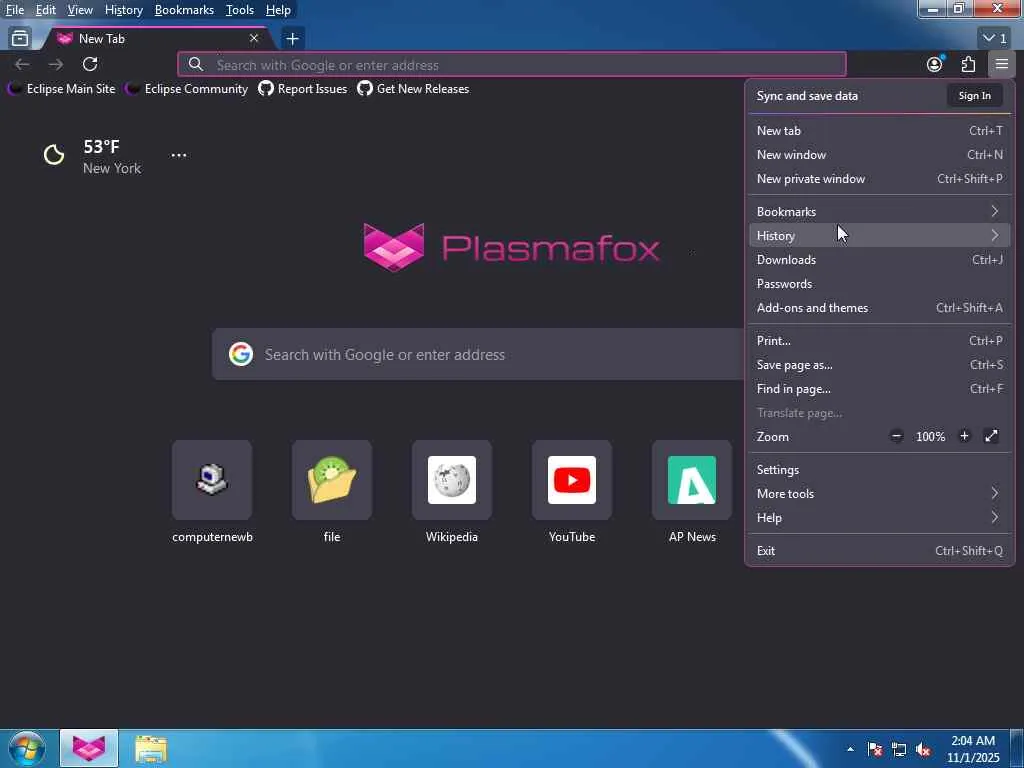Open the file shortcut tile
1024x768 pixels.
[x=332, y=492]
